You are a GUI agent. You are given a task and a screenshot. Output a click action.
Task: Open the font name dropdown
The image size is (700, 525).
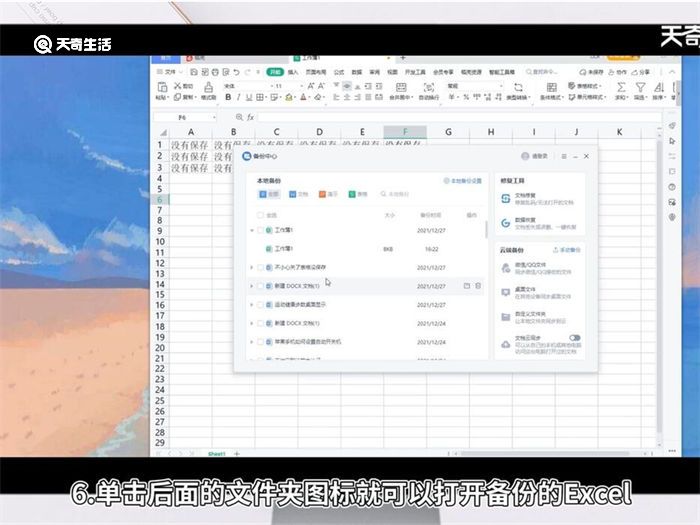(271, 86)
